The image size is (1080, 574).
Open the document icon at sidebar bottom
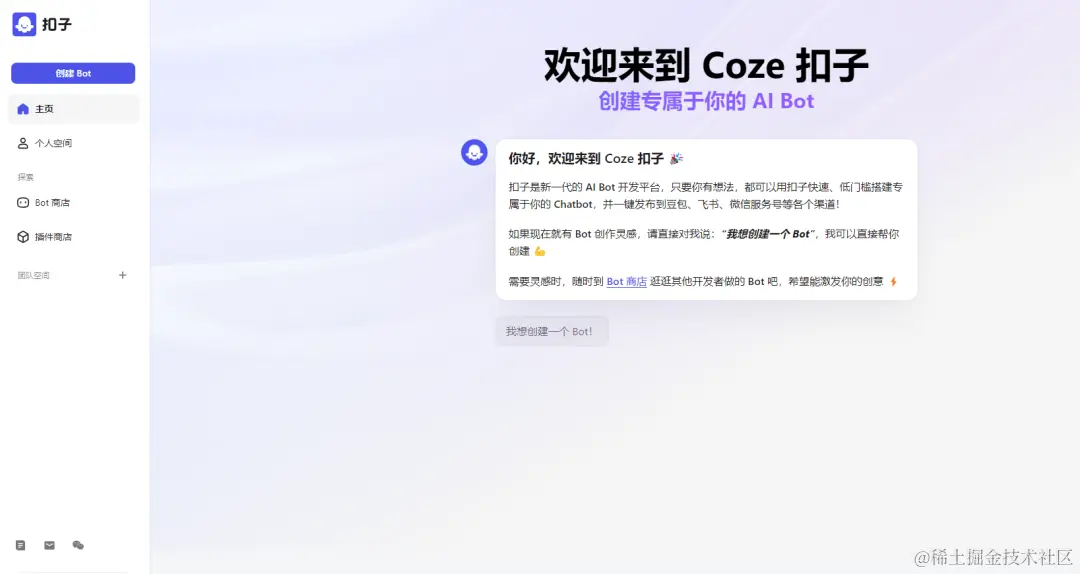click(21, 545)
